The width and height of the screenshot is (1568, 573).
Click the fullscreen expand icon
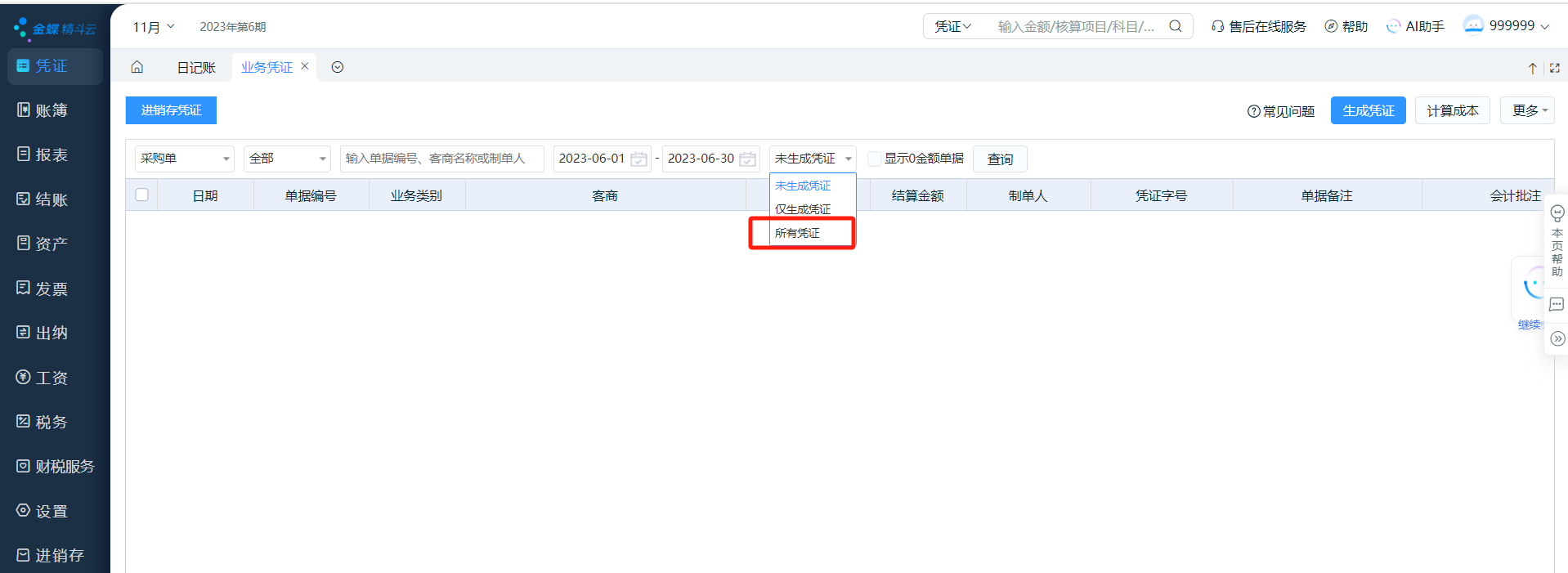pyautogui.click(x=1554, y=68)
